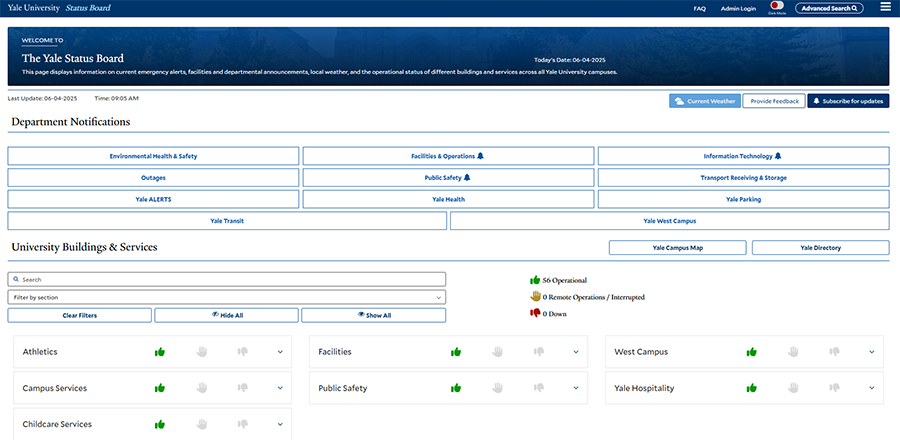Click Yale Hospitality green thumbs-up icon
Viewport: 900px width, 440px height.
click(751, 388)
